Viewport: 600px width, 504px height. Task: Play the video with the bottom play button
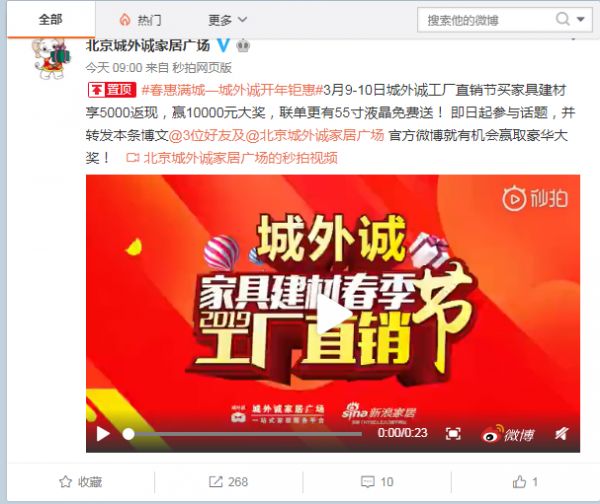coord(103,434)
